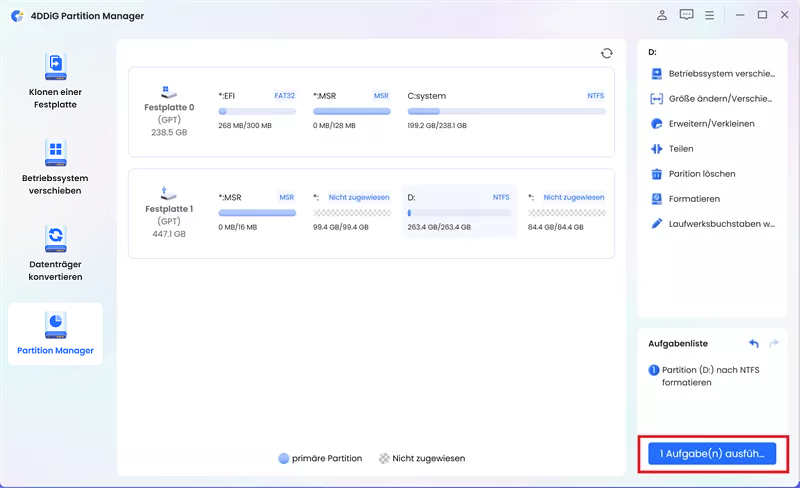
Task: Open Betriebssystem verschieben in the sidebar
Action: point(55,167)
